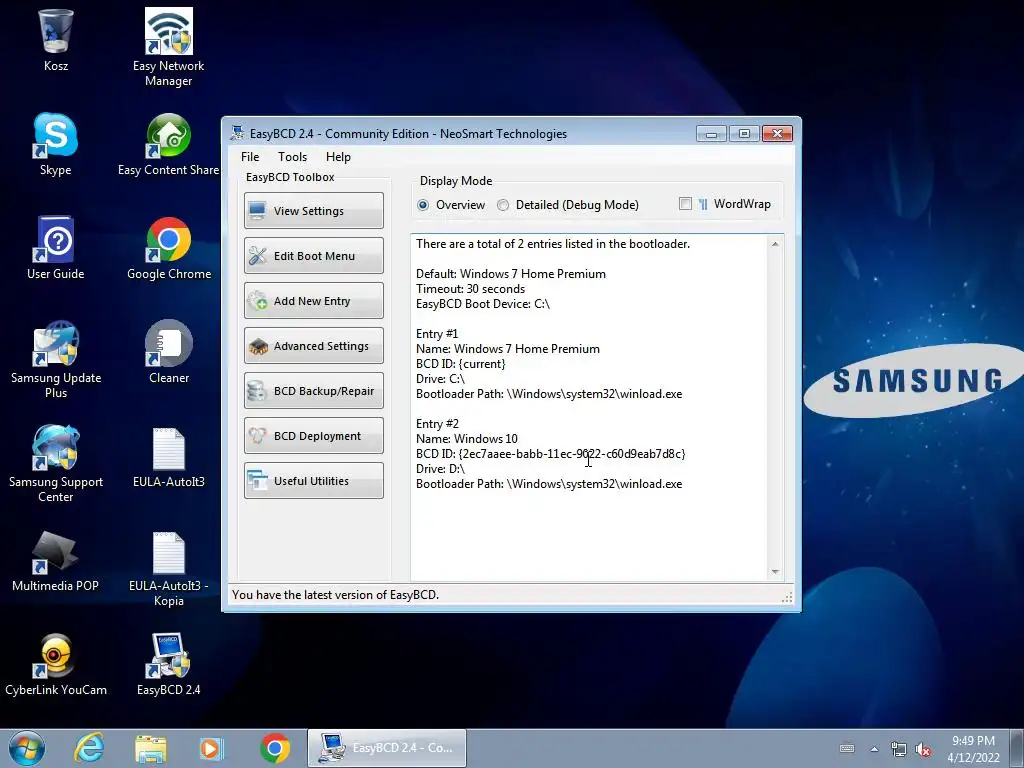This screenshot has width=1024, height=768.
Task: Open Advanced Settings in the toolbox
Action: (314, 345)
